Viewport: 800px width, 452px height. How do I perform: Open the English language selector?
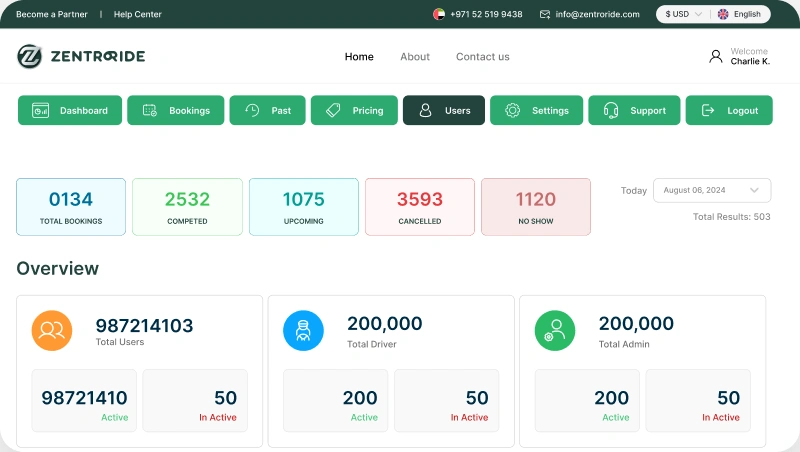(x=740, y=14)
